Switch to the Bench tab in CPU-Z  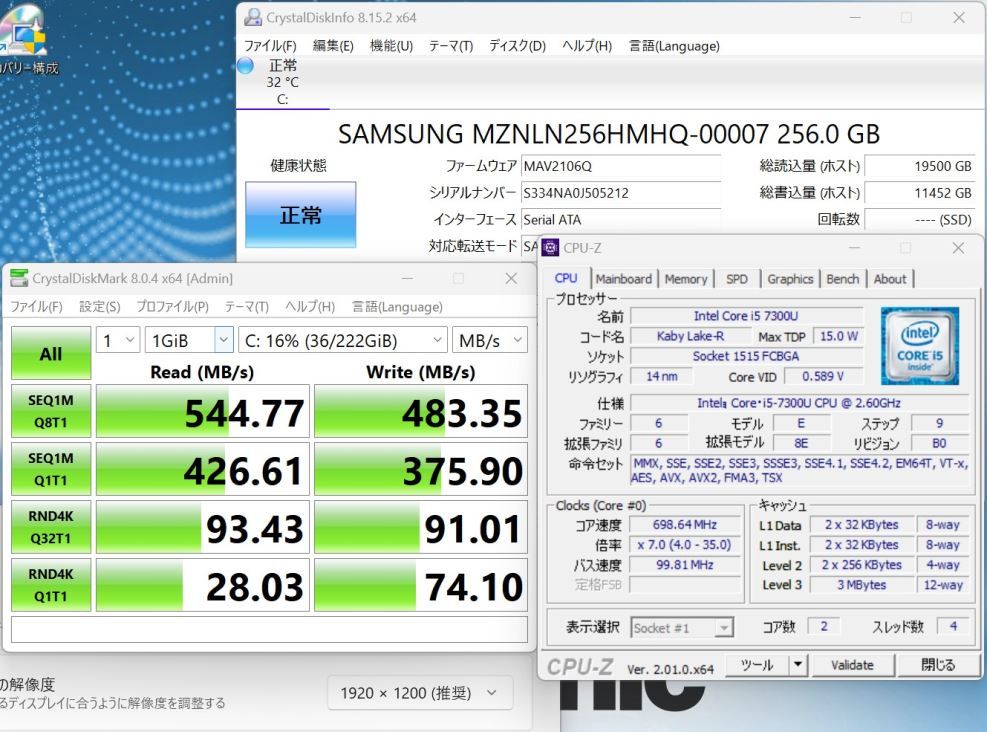843,279
